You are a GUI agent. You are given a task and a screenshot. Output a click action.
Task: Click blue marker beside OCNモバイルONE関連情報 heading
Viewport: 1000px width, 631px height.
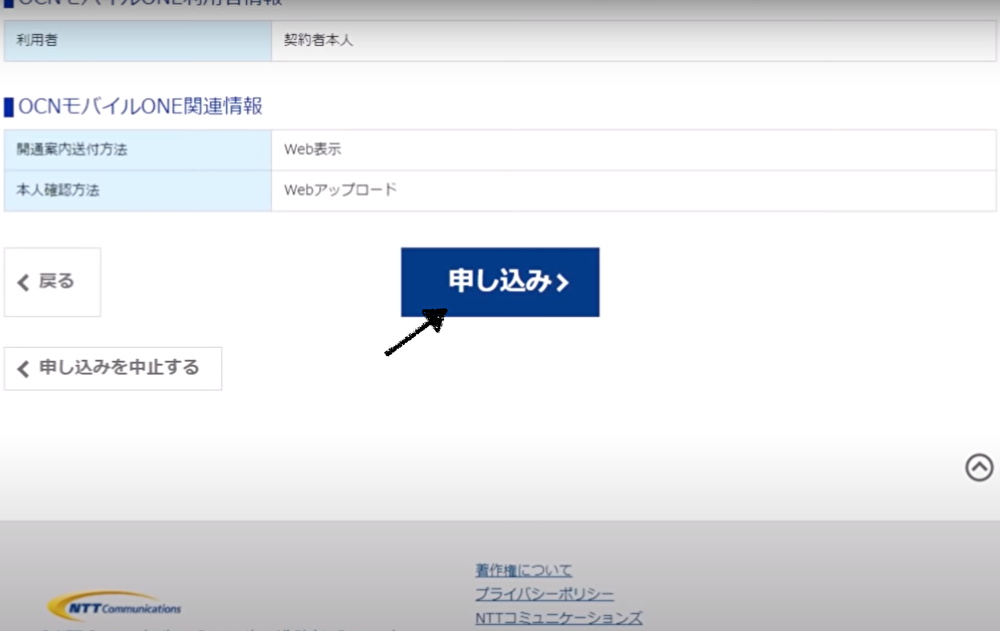pos(9,107)
